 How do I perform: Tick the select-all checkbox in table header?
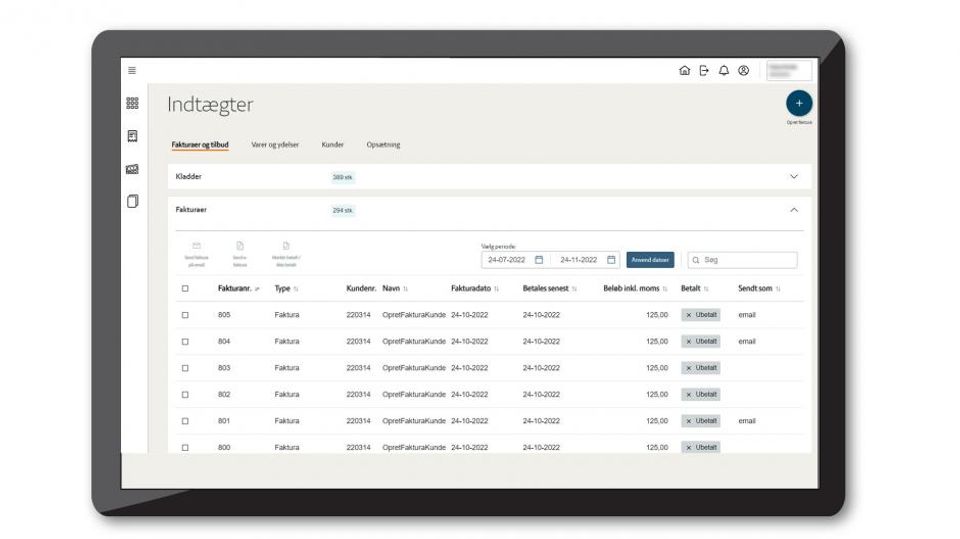tap(185, 288)
